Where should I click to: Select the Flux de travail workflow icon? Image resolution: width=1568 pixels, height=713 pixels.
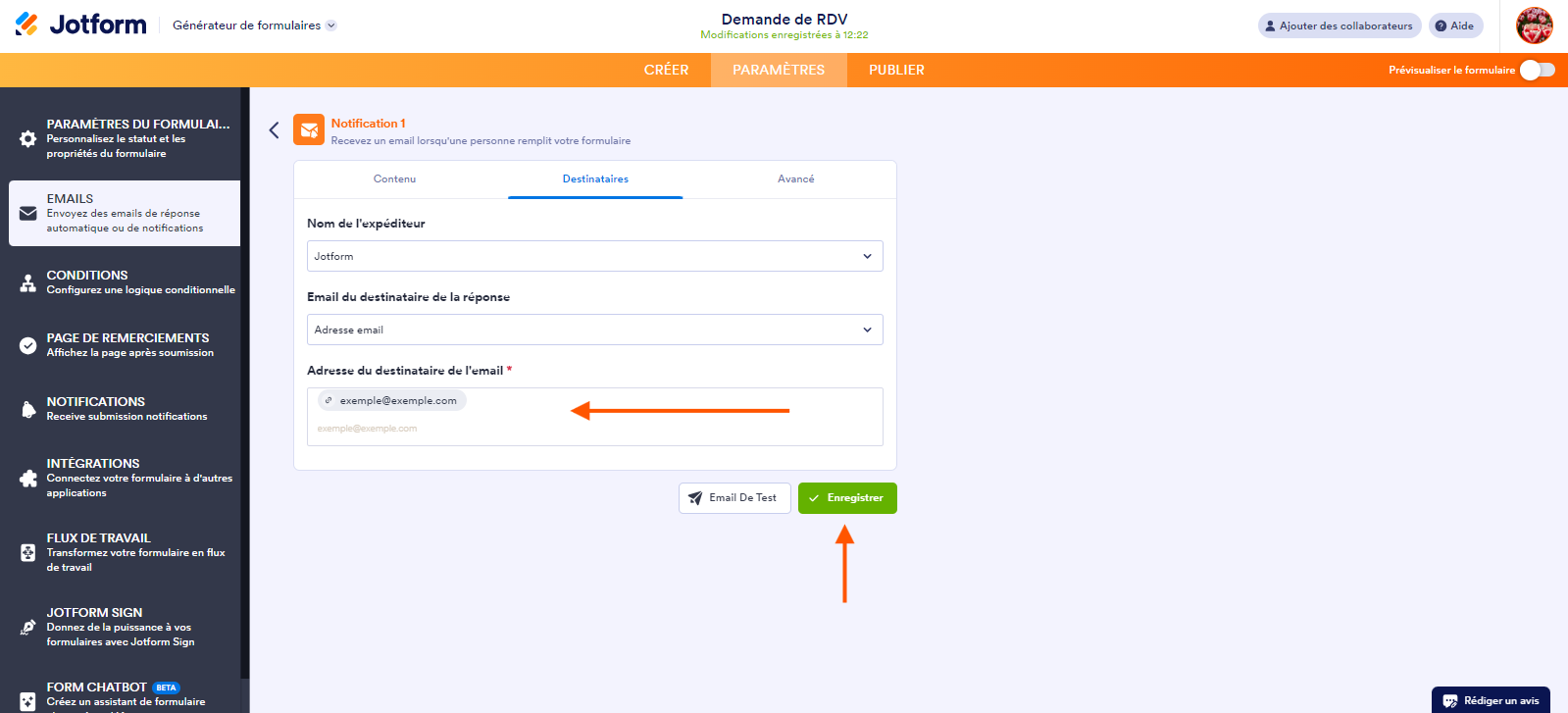[x=27, y=552]
